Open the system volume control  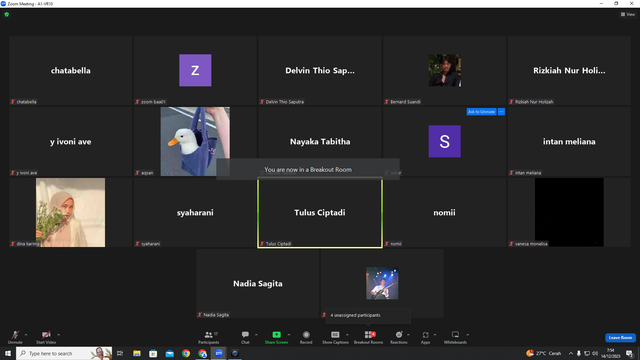tap(595, 353)
